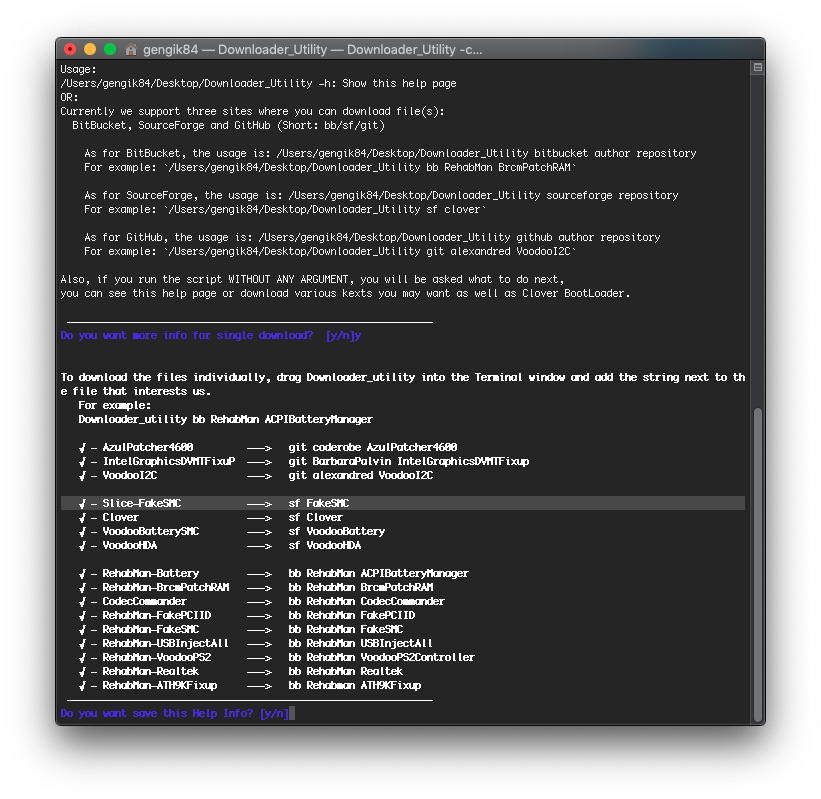This screenshot has height=799, width=821.
Task: Click the 'git alexandred VoodooI2C' example line
Action: [330, 251]
